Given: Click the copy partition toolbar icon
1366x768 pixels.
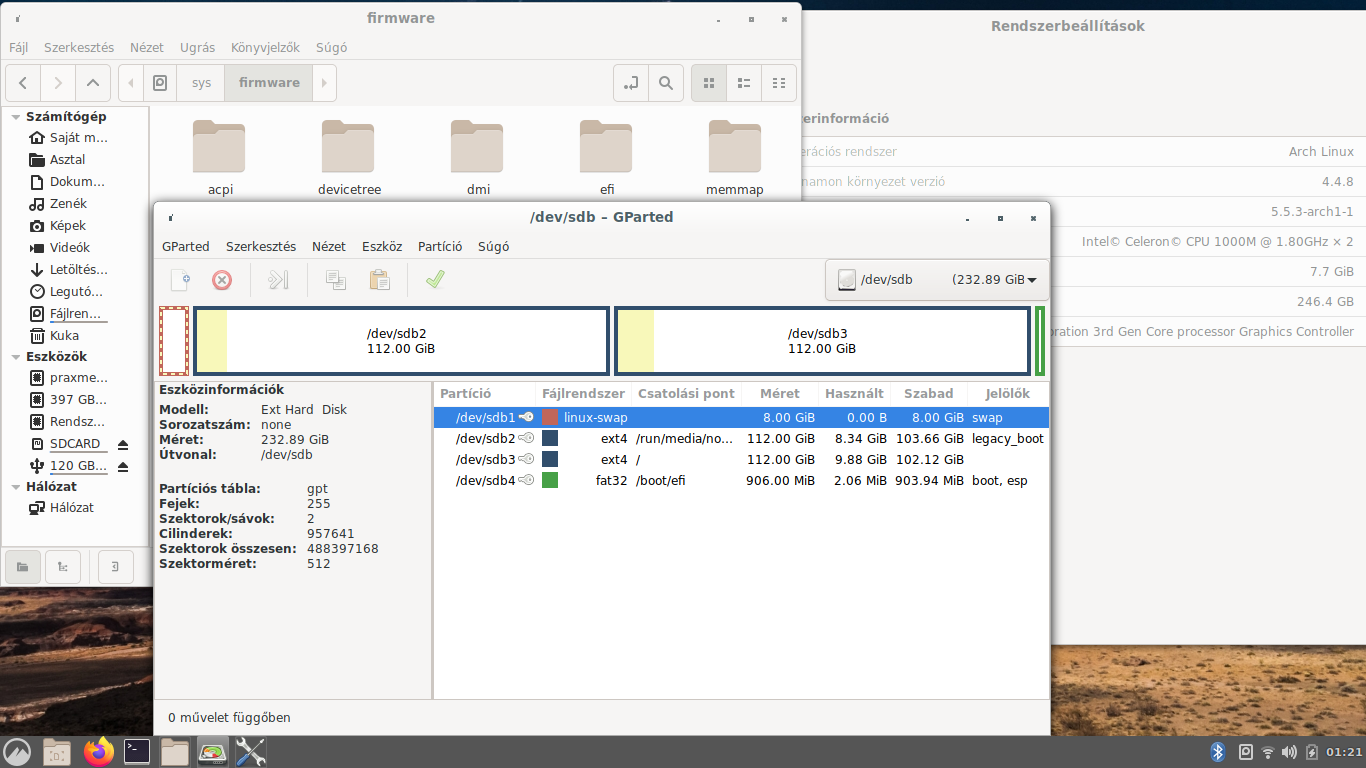Looking at the screenshot, I should click(x=336, y=280).
